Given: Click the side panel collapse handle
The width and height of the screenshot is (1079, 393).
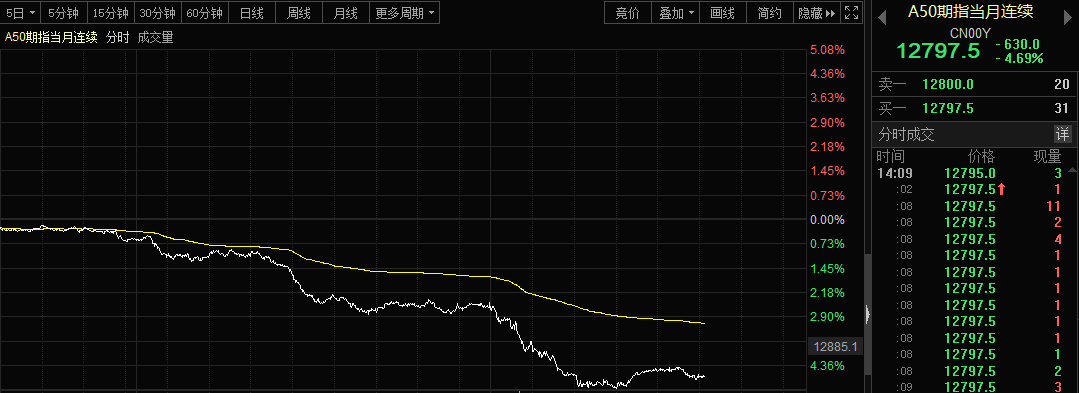Looking at the screenshot, I should [x=867, y=314].
